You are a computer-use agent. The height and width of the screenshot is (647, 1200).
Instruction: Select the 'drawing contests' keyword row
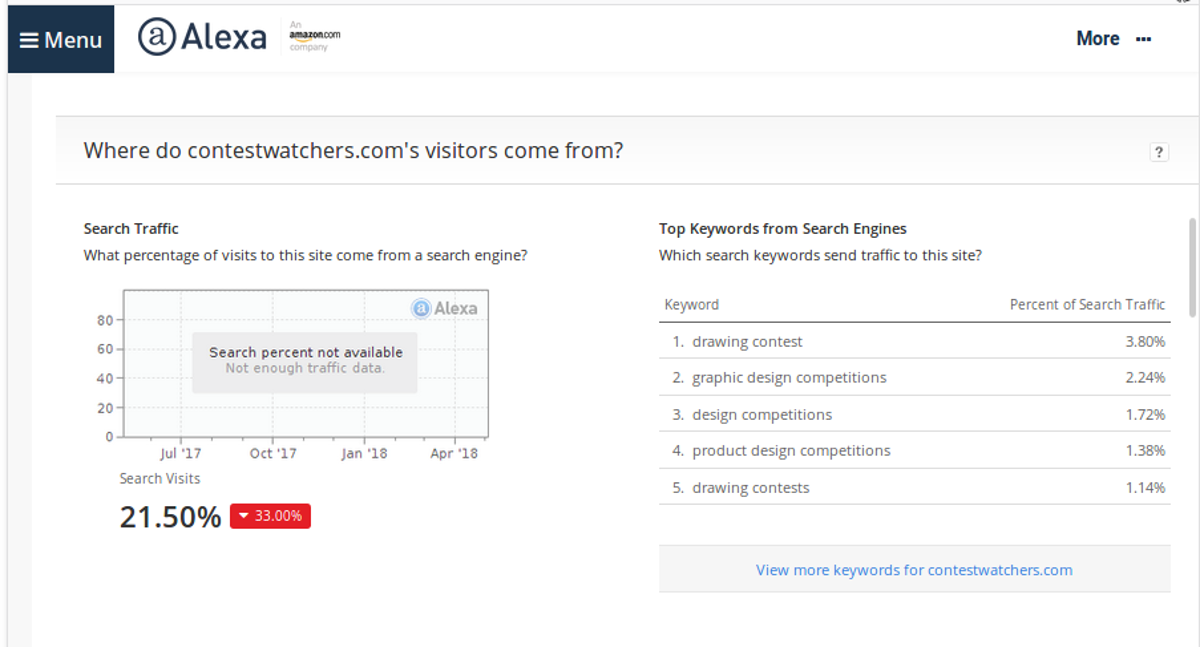pyautogui.click(x=914, y=487)
